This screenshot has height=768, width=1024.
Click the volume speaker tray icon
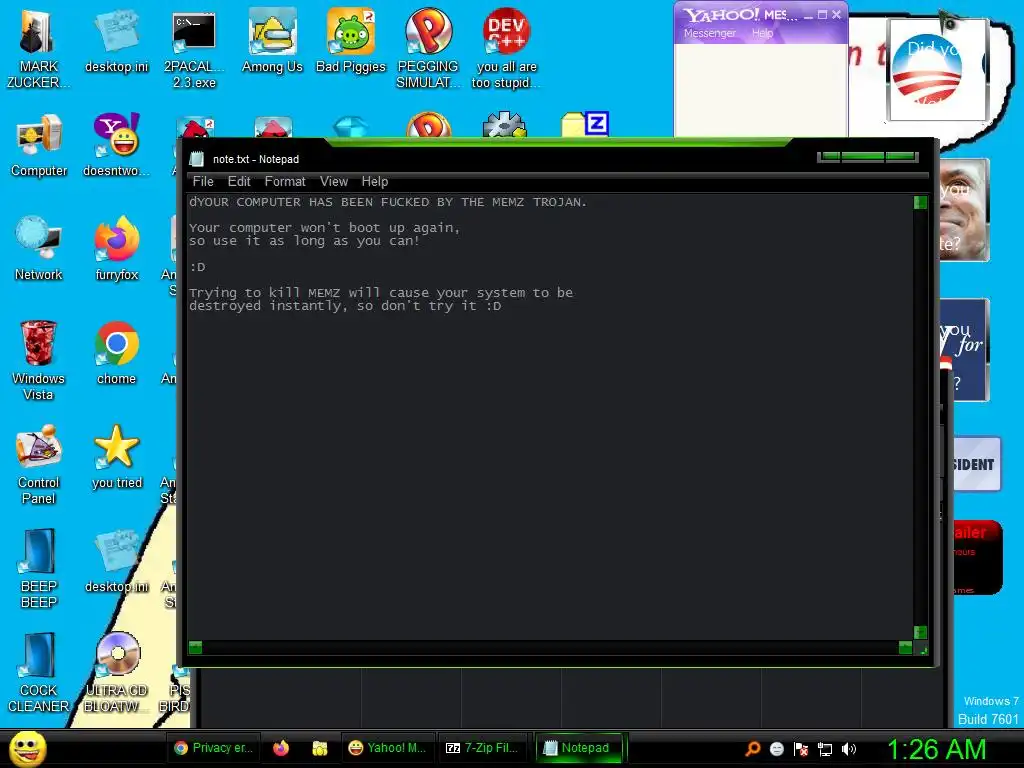849,748
